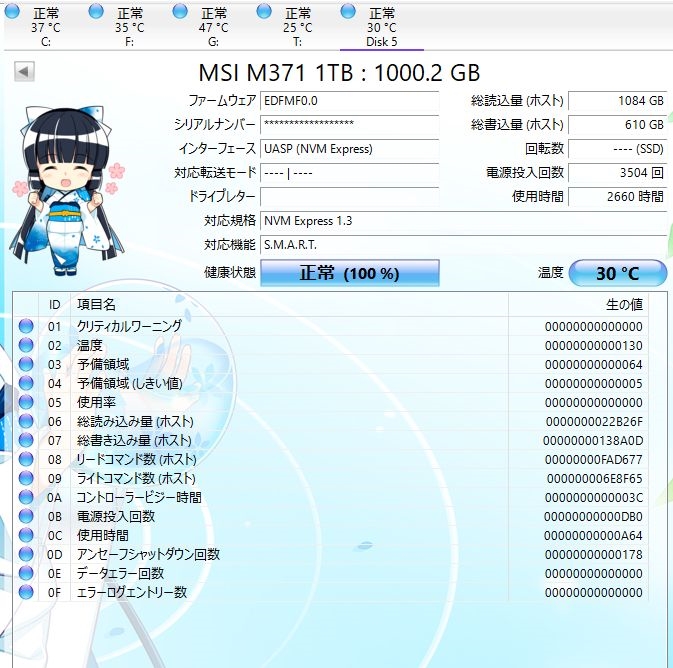
Task: Click raw value 000000022B26F
Action: 594,422
